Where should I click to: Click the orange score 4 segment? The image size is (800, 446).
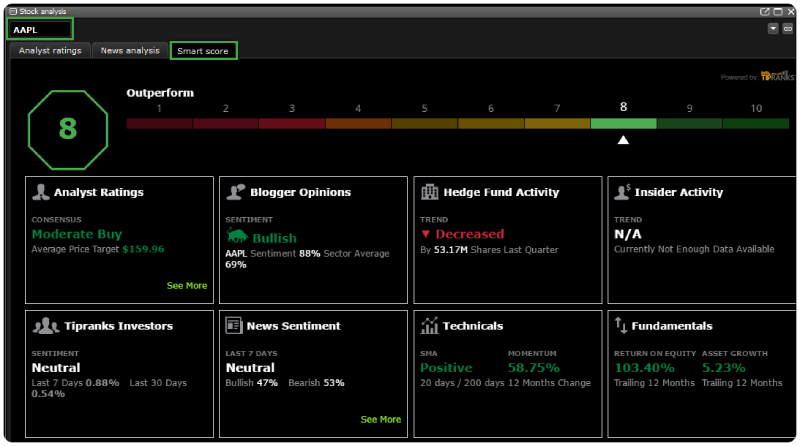358,123
